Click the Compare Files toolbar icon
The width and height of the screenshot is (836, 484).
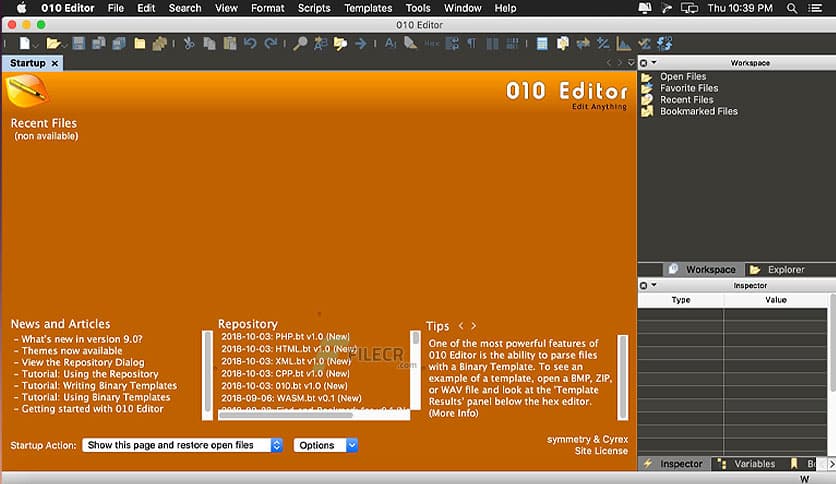[x=562, y=44]
